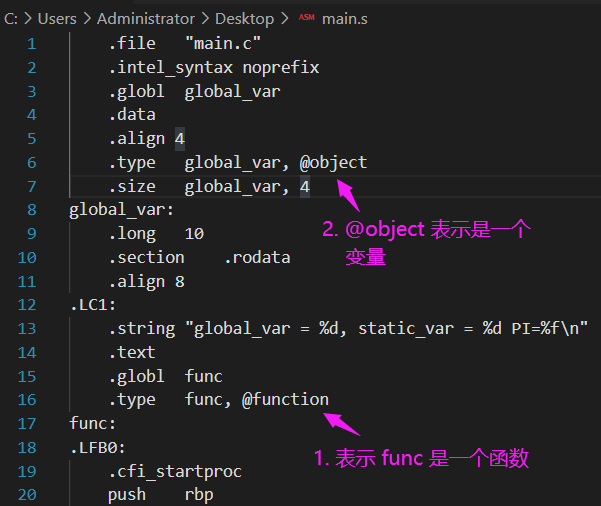Open the main.s breadcrumb item

tap(345, 19)
